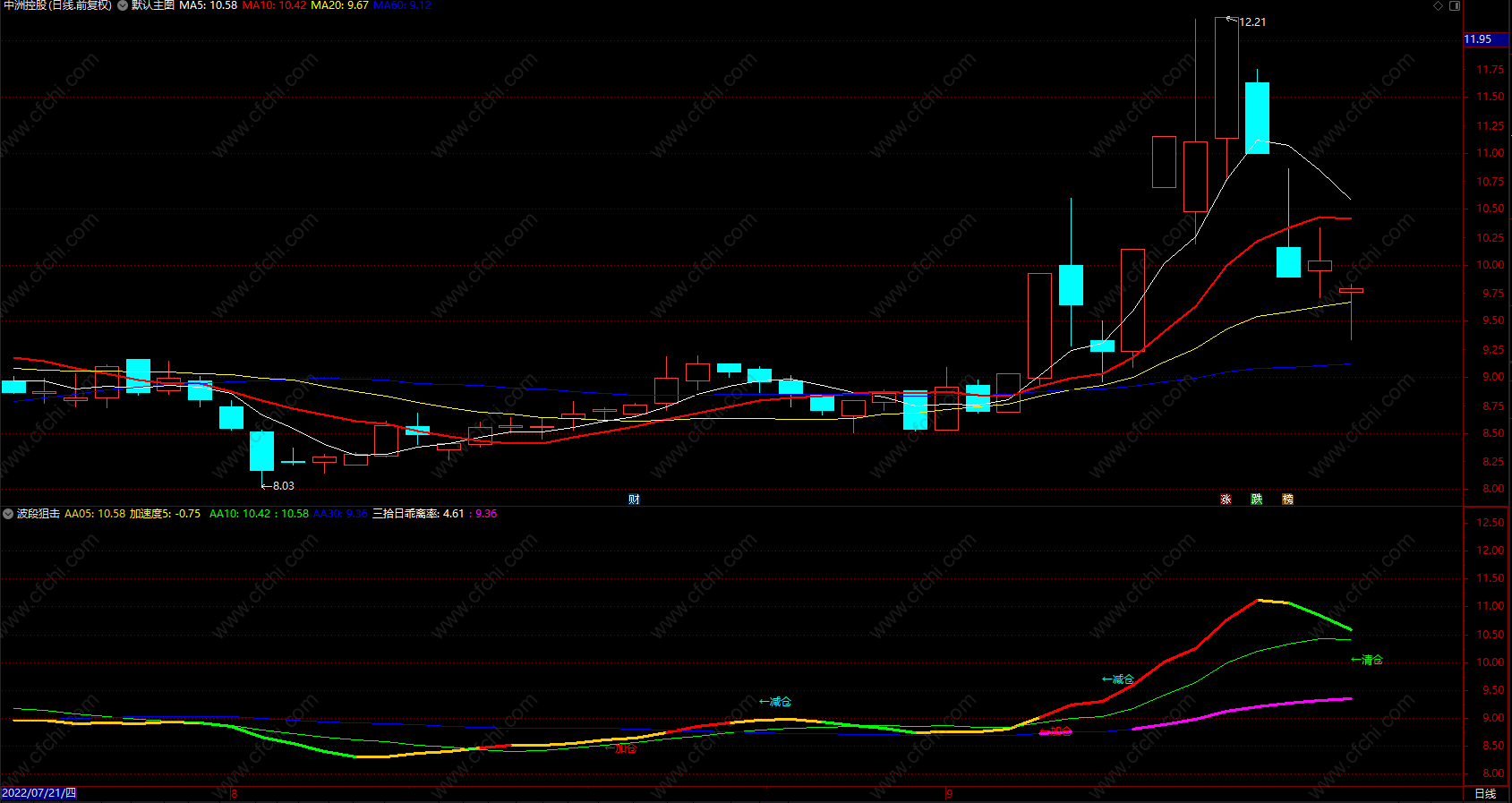Open the green 跌 marker icon
Image resolution: width=1512 pixels, height=803 pixels.
[1257, 500]
